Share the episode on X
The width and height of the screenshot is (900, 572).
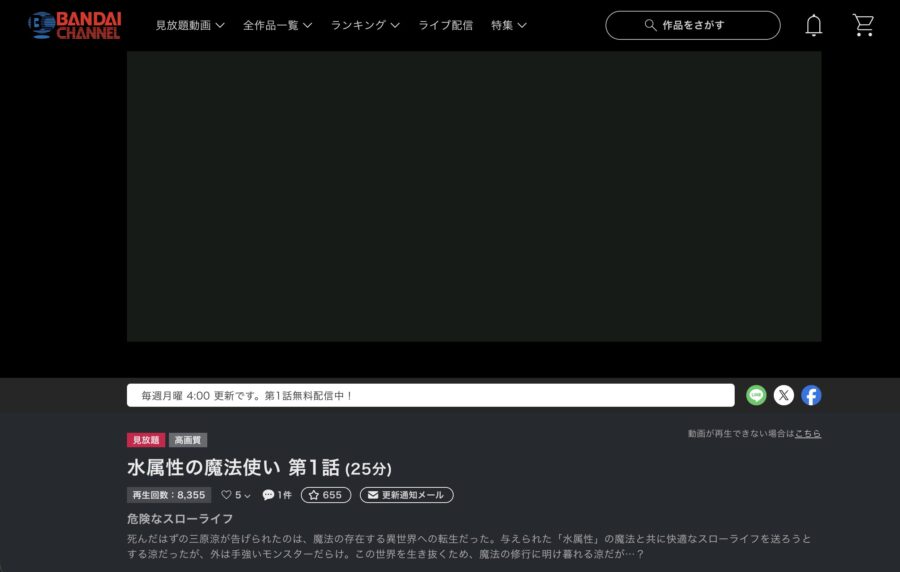pyautogui.click(x=784, y=395)
